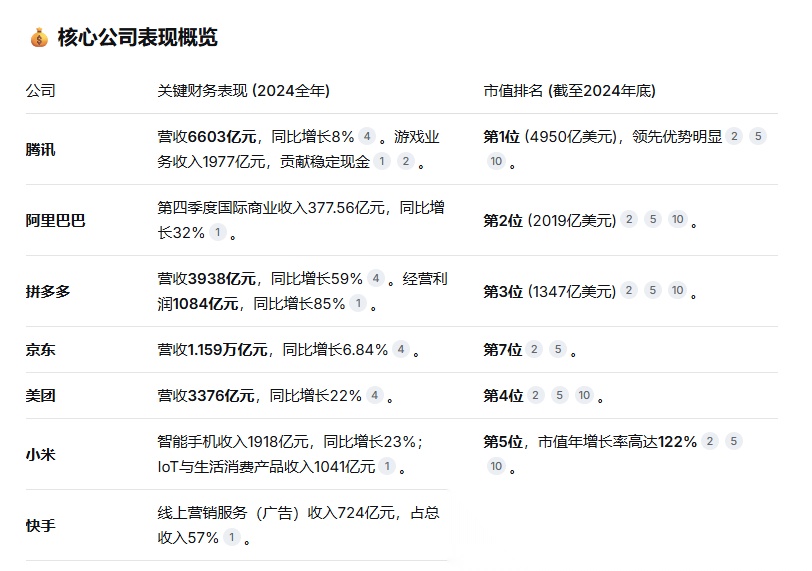Click Kuaishou text 线上营销服务（广告）收入724亿元

click(x=276, y=513)
